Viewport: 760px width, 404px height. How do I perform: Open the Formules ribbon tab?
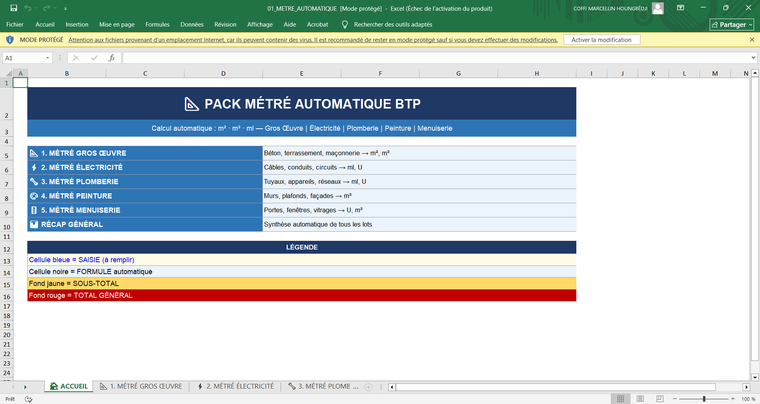tap(157, 23)
